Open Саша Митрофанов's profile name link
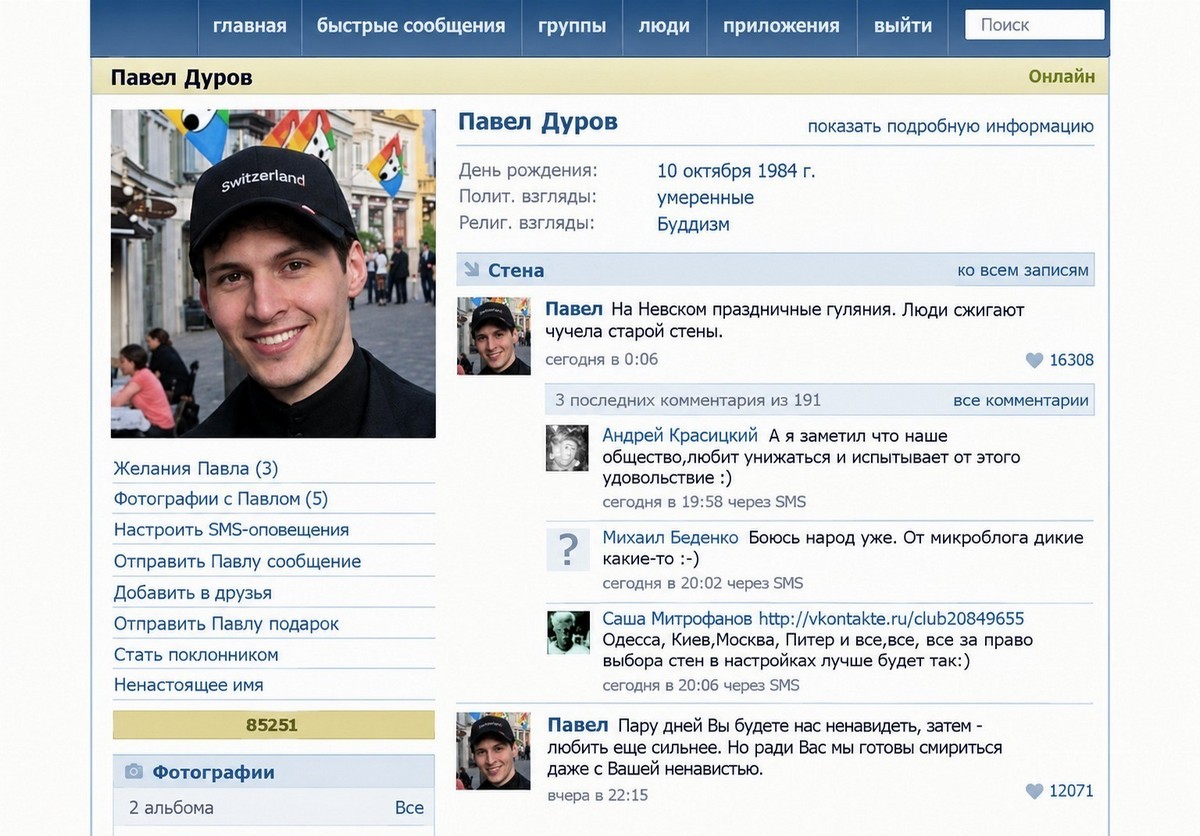Screen dimensions: 1200x836 point(676,619)
